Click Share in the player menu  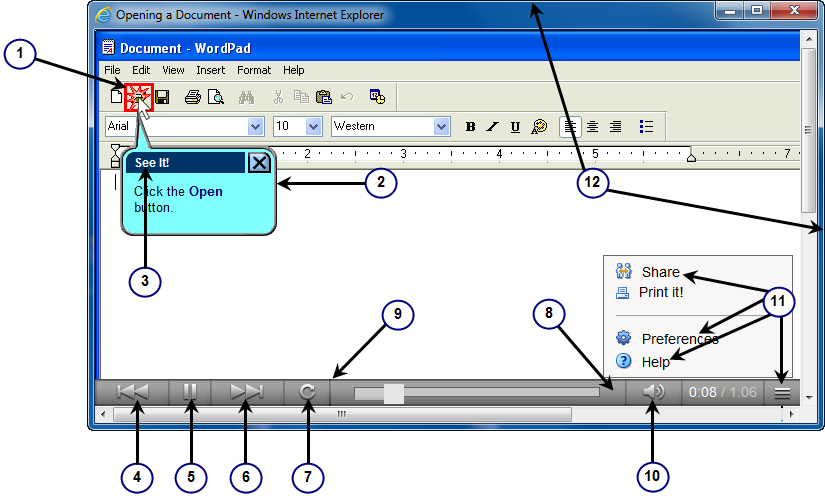tap(660, 272)
